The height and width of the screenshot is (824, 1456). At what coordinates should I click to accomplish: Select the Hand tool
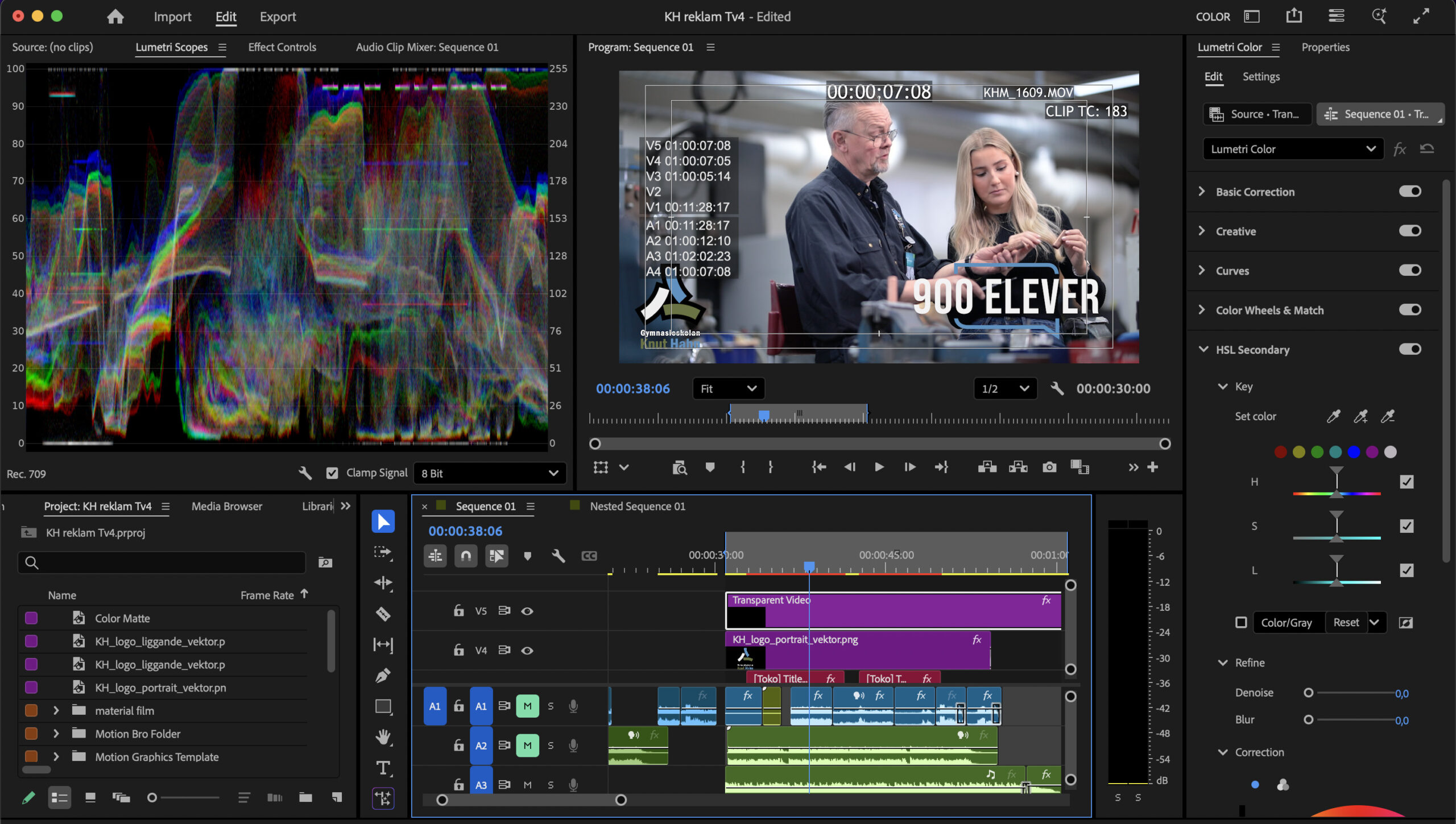pos(383,737)
